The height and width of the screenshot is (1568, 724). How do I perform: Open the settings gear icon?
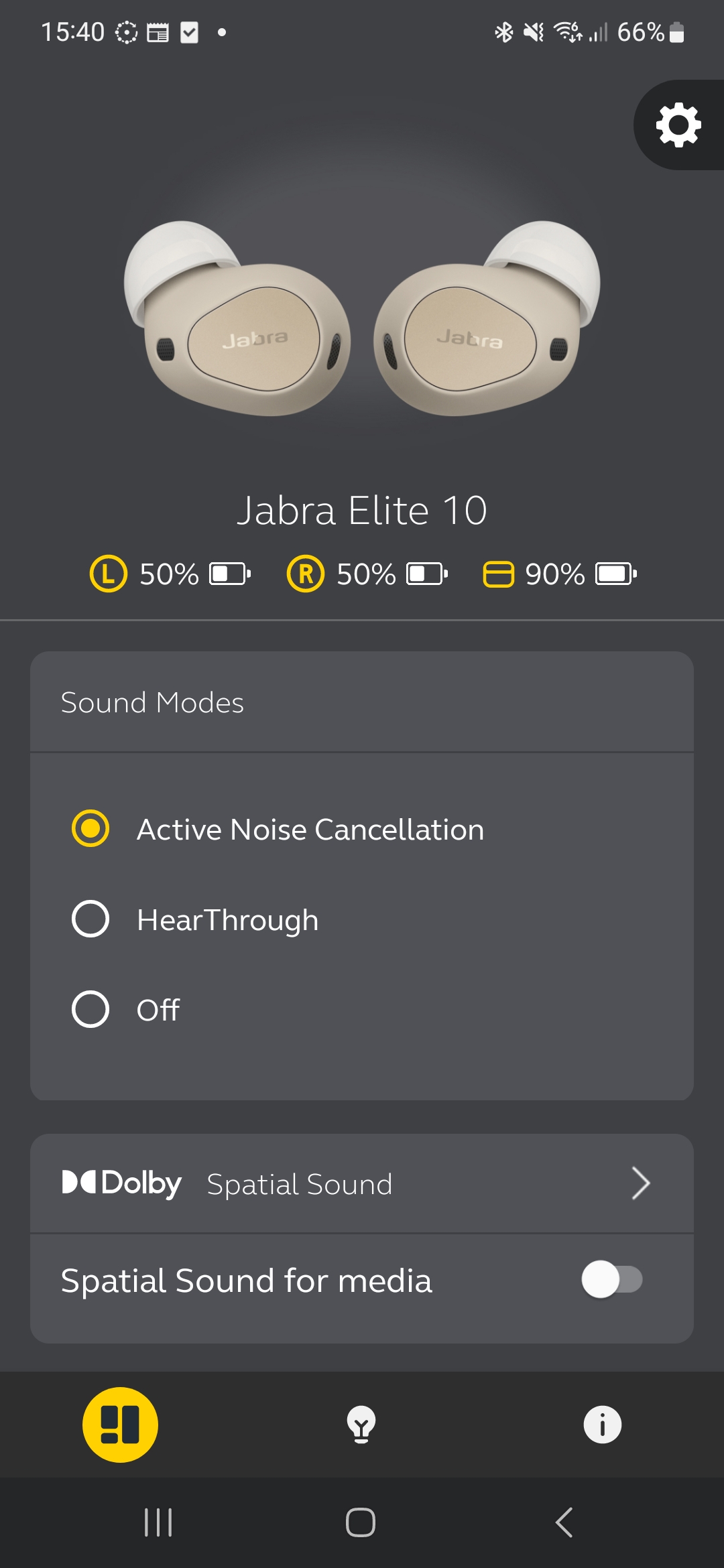pyautogui.click(x=678, y=125)
